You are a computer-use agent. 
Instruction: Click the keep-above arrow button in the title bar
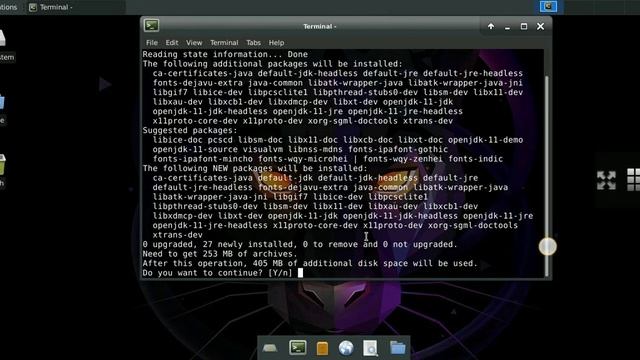pos(491,27)
